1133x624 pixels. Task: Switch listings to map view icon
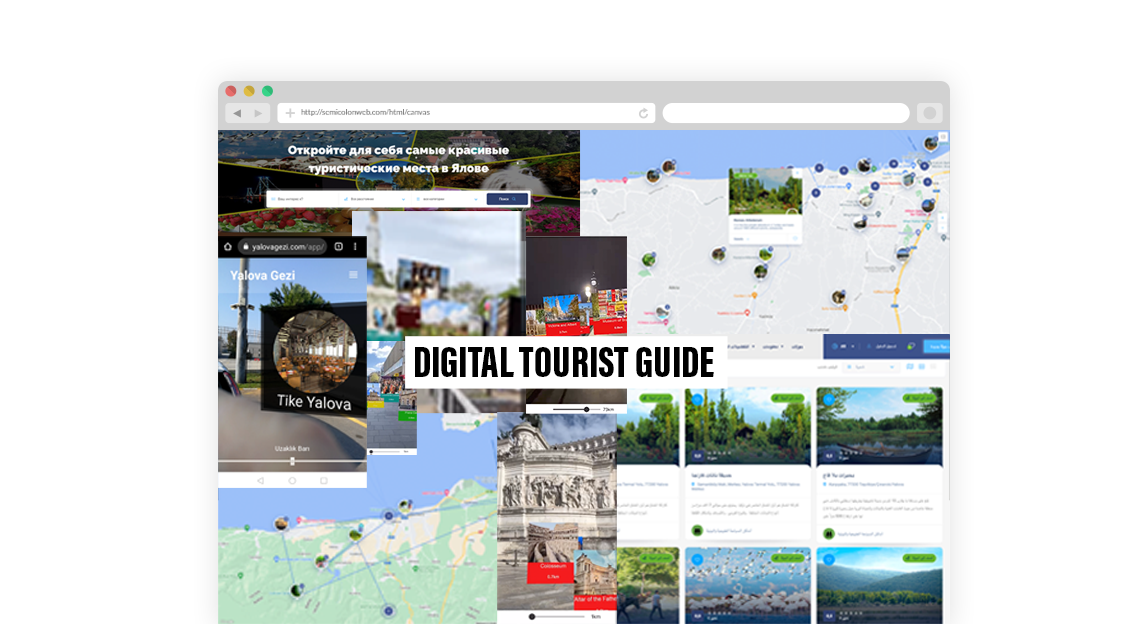tap(910, 367)
